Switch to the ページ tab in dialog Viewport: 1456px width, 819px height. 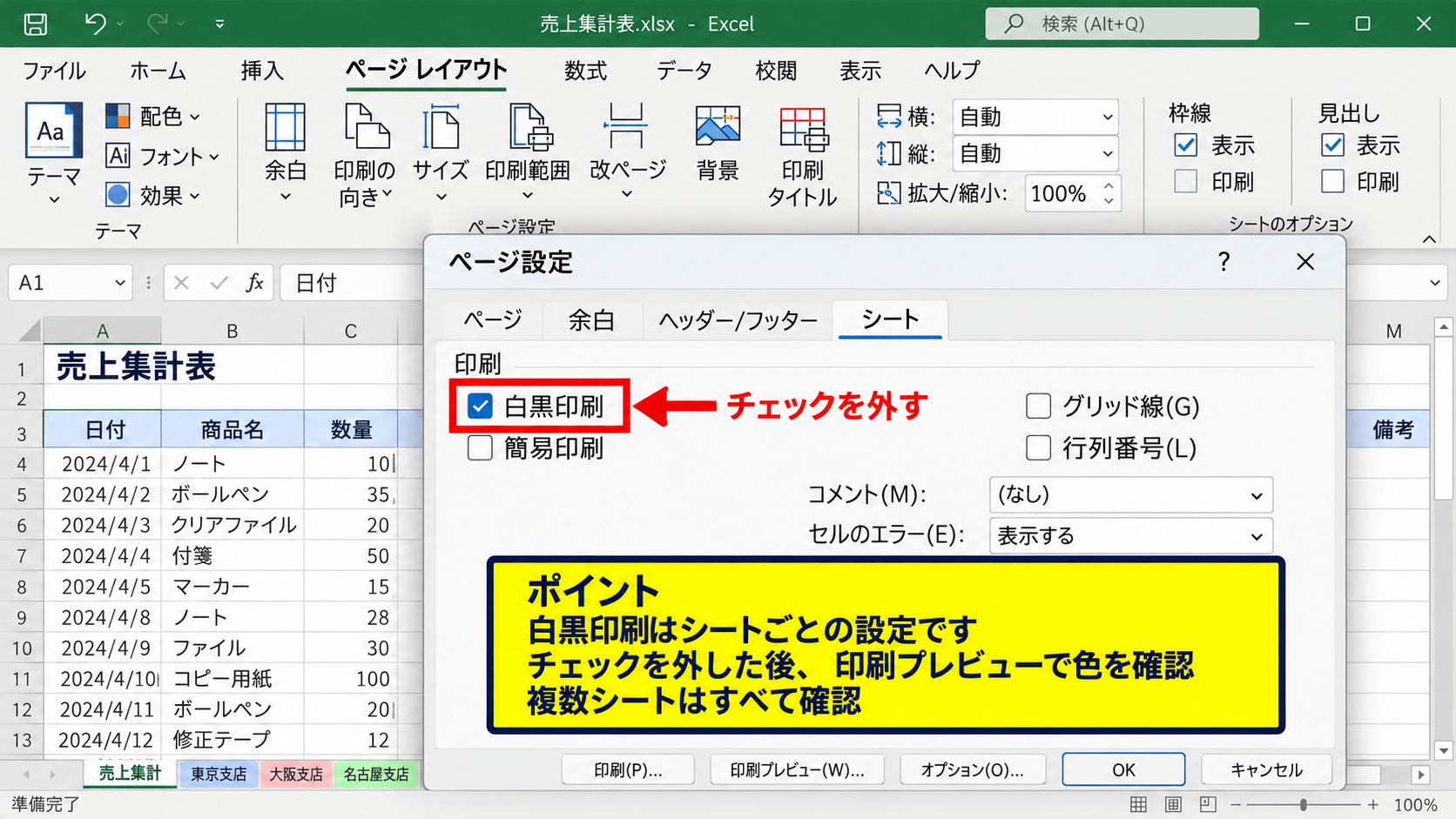[493, 320]
